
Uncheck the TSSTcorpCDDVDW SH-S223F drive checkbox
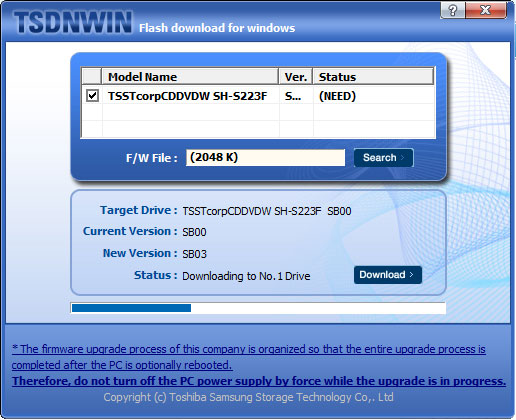coord(92,96)
